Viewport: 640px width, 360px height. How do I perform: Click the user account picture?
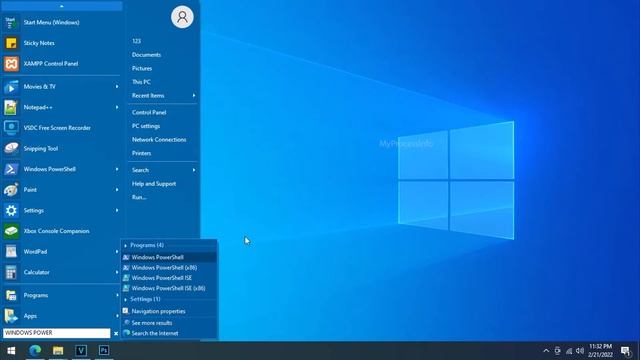pos(182,17)
